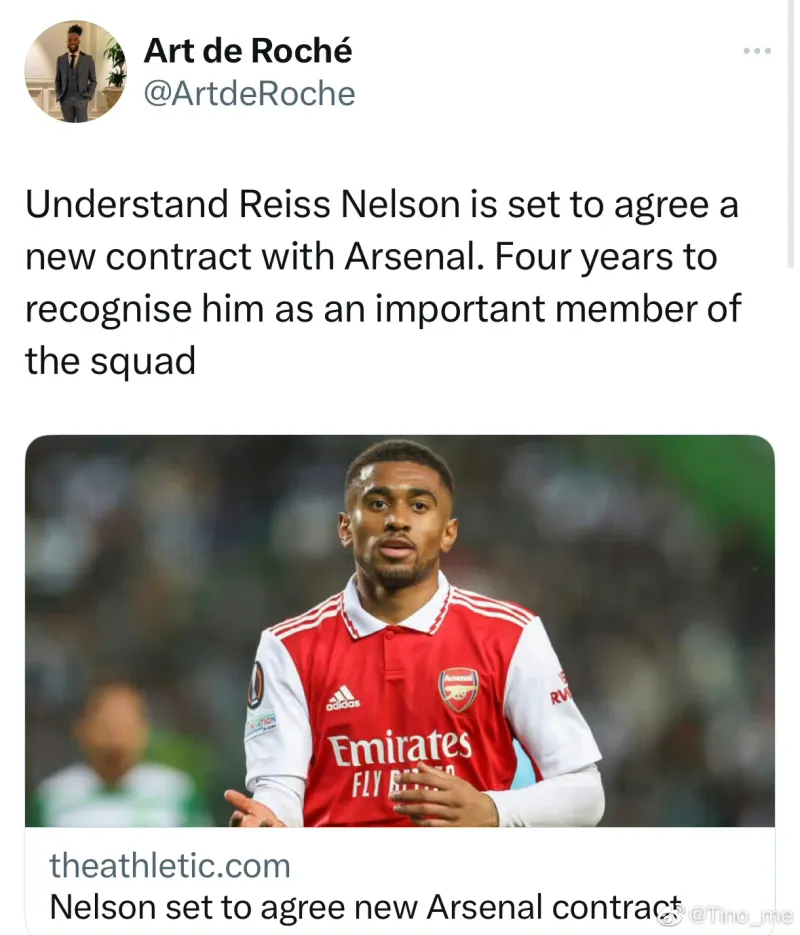Open the Reiss Nelson article preview image
Viewport: 800px width, 935px height.
pos(400,631)
